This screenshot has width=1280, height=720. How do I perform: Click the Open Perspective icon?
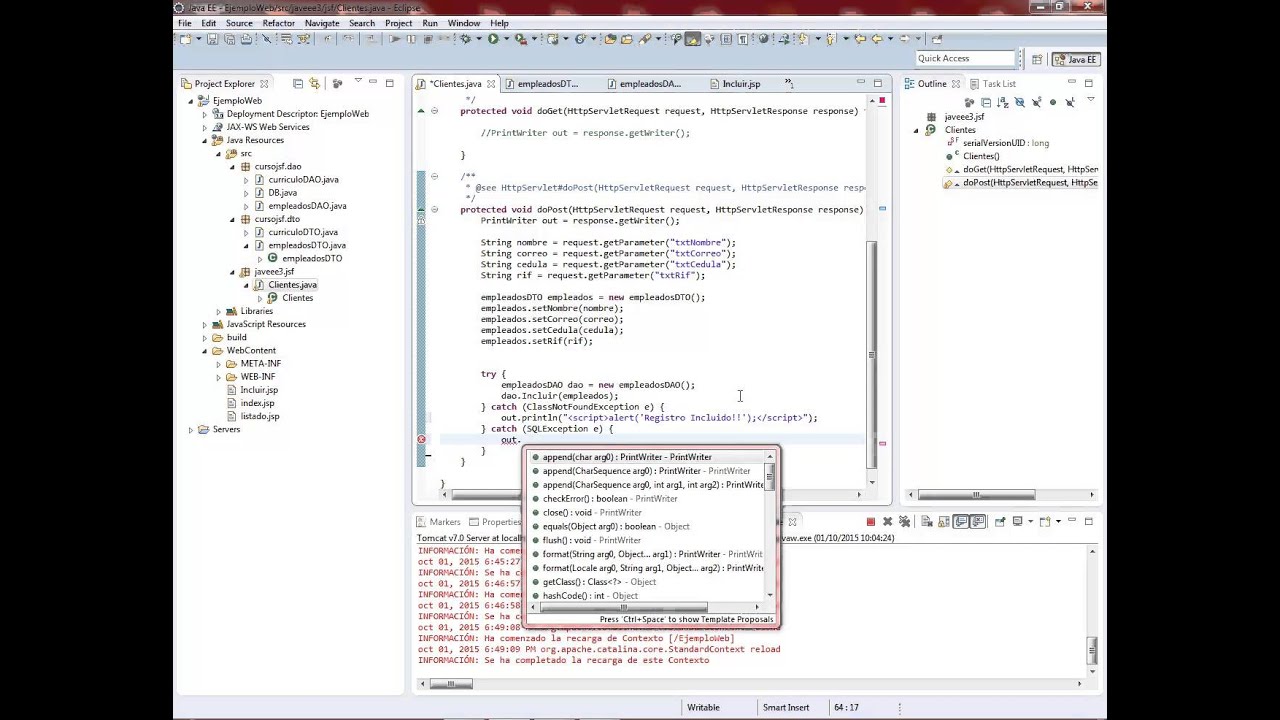(x=1037, y=59)
